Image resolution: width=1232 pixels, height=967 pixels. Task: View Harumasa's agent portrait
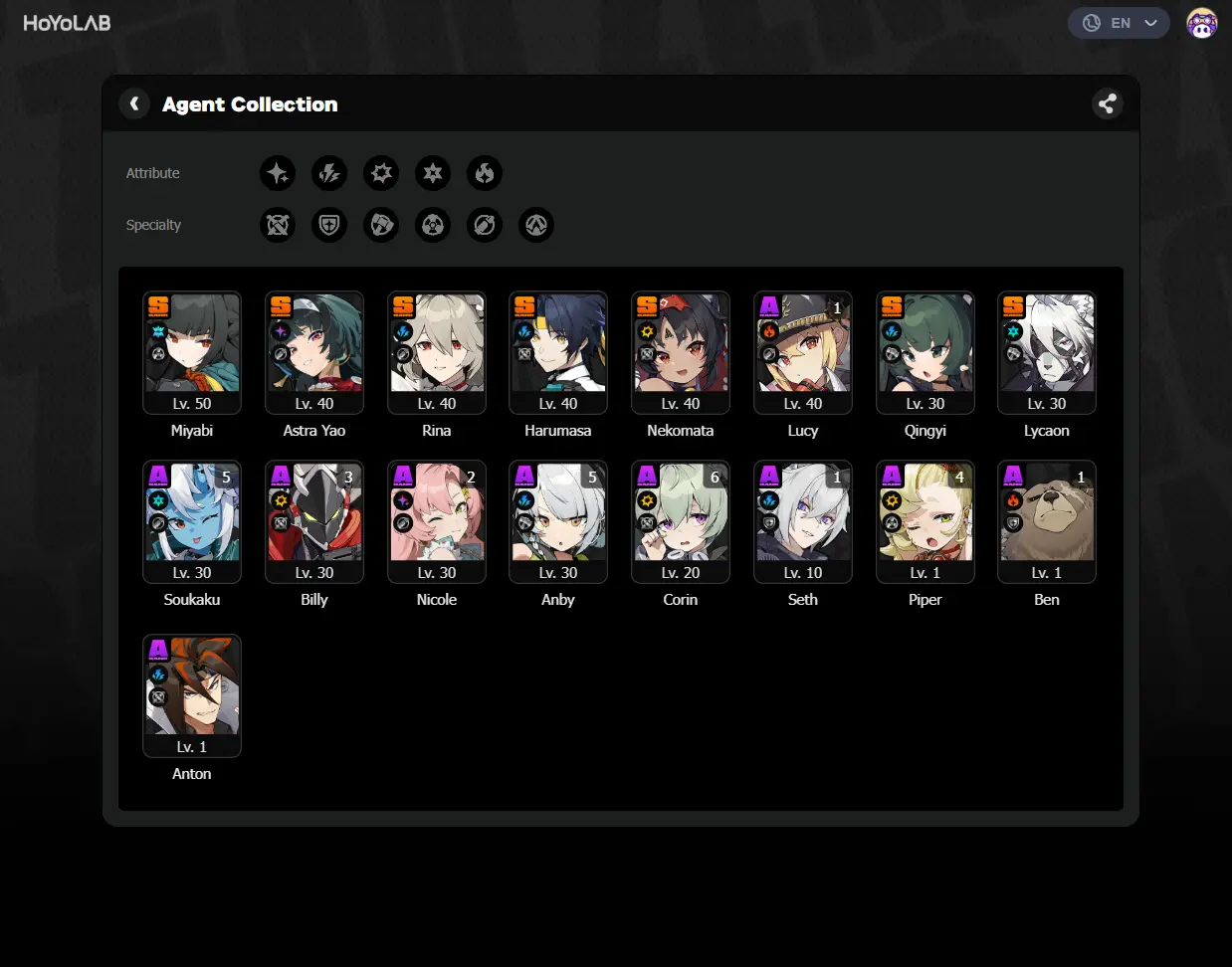[x=558, y=352]
